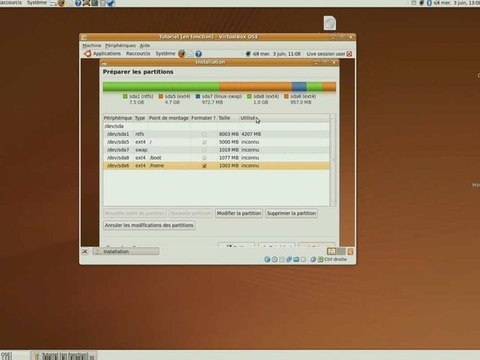Toggle format checkbox for /dev/sda1
480x360 pixels.
pyautogui.click(x=204, y=134)
